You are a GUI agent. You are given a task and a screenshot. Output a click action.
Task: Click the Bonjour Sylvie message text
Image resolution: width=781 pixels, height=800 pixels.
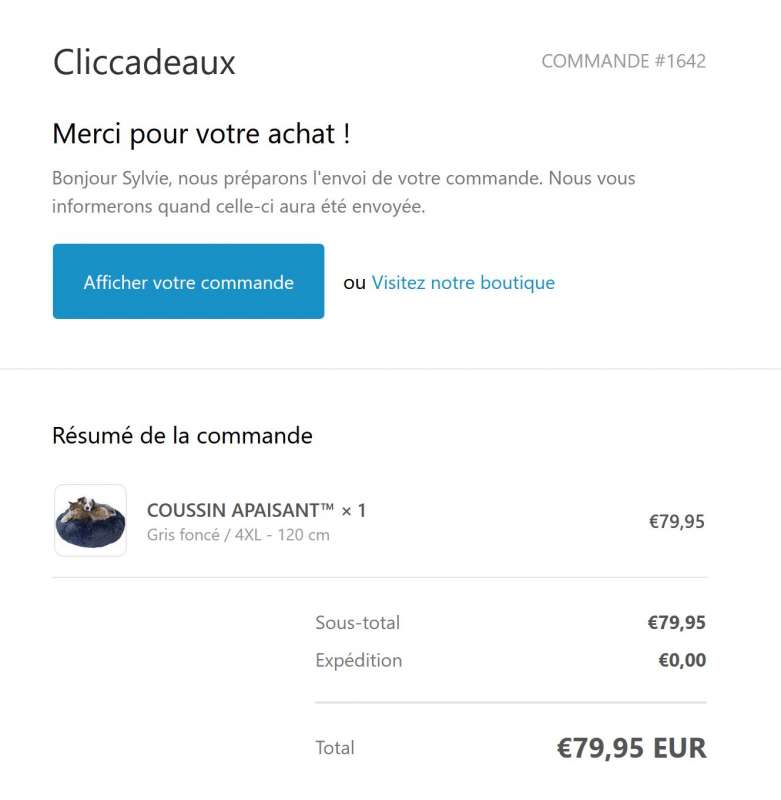pos(343,192)
